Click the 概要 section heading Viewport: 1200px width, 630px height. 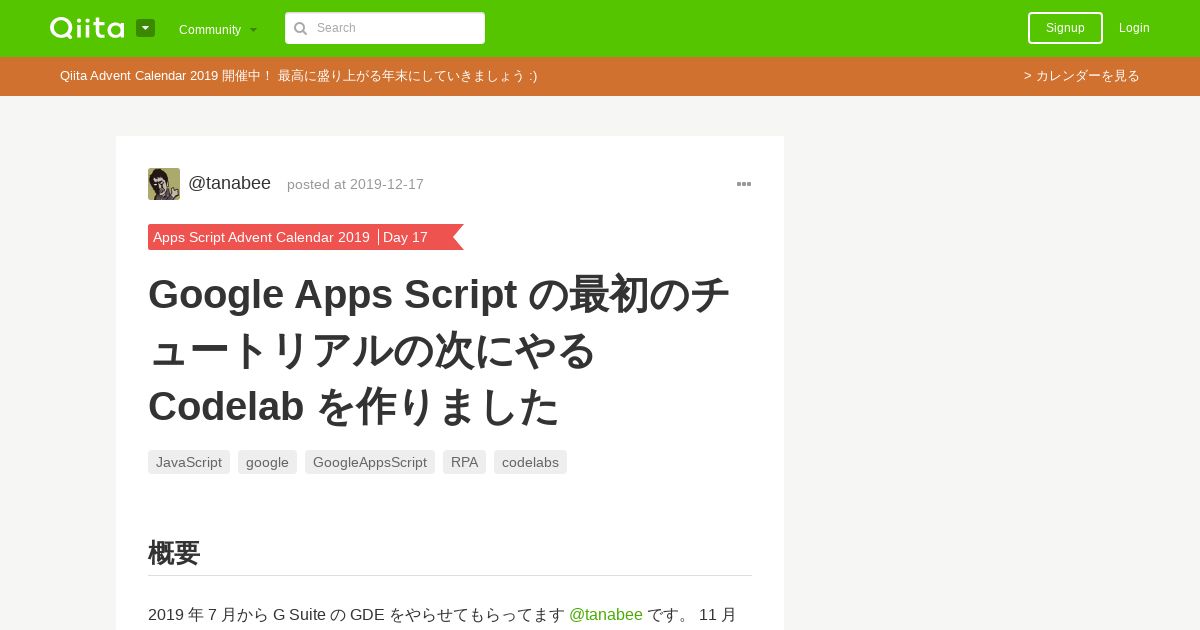coord(174,553)
